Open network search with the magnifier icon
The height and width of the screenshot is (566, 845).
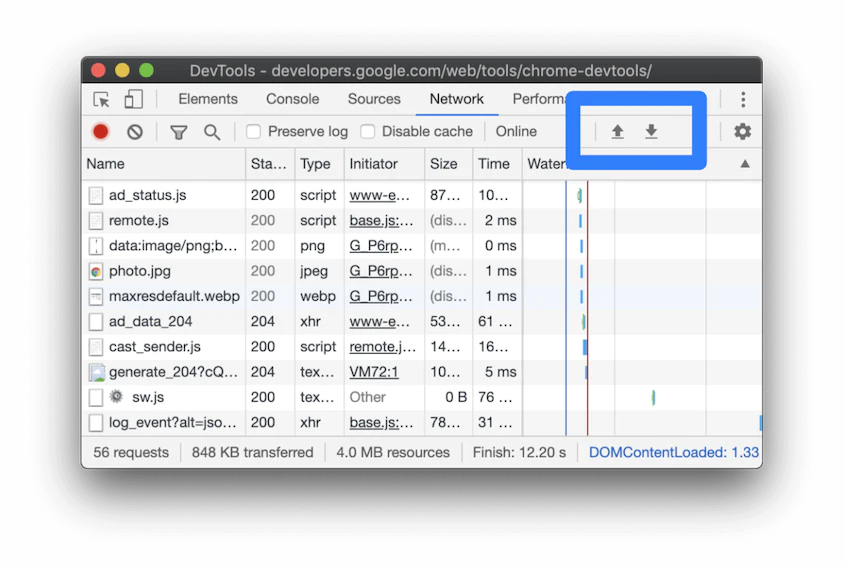[212, 132]
